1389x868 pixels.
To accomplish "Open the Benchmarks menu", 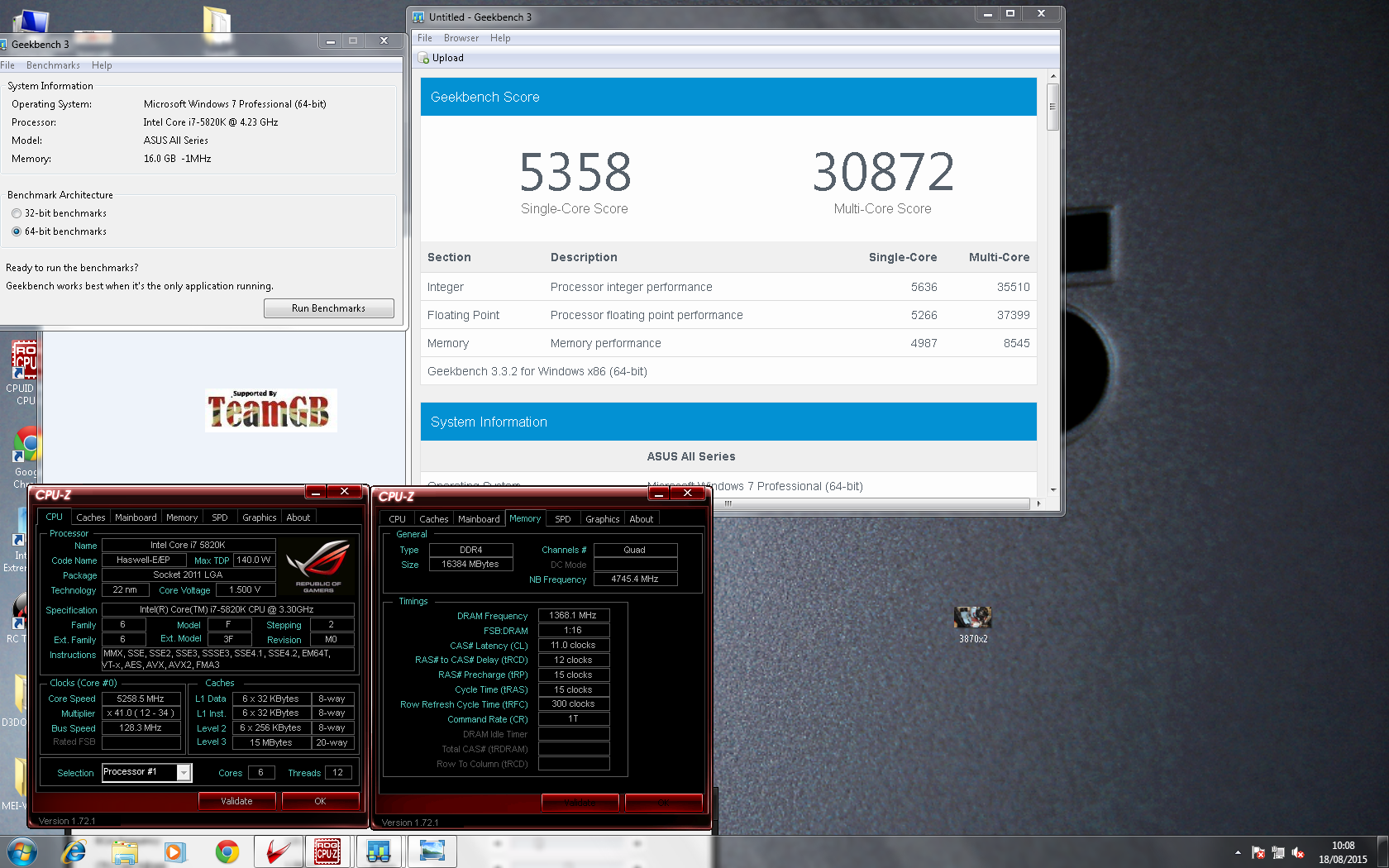I will [53, 65].
